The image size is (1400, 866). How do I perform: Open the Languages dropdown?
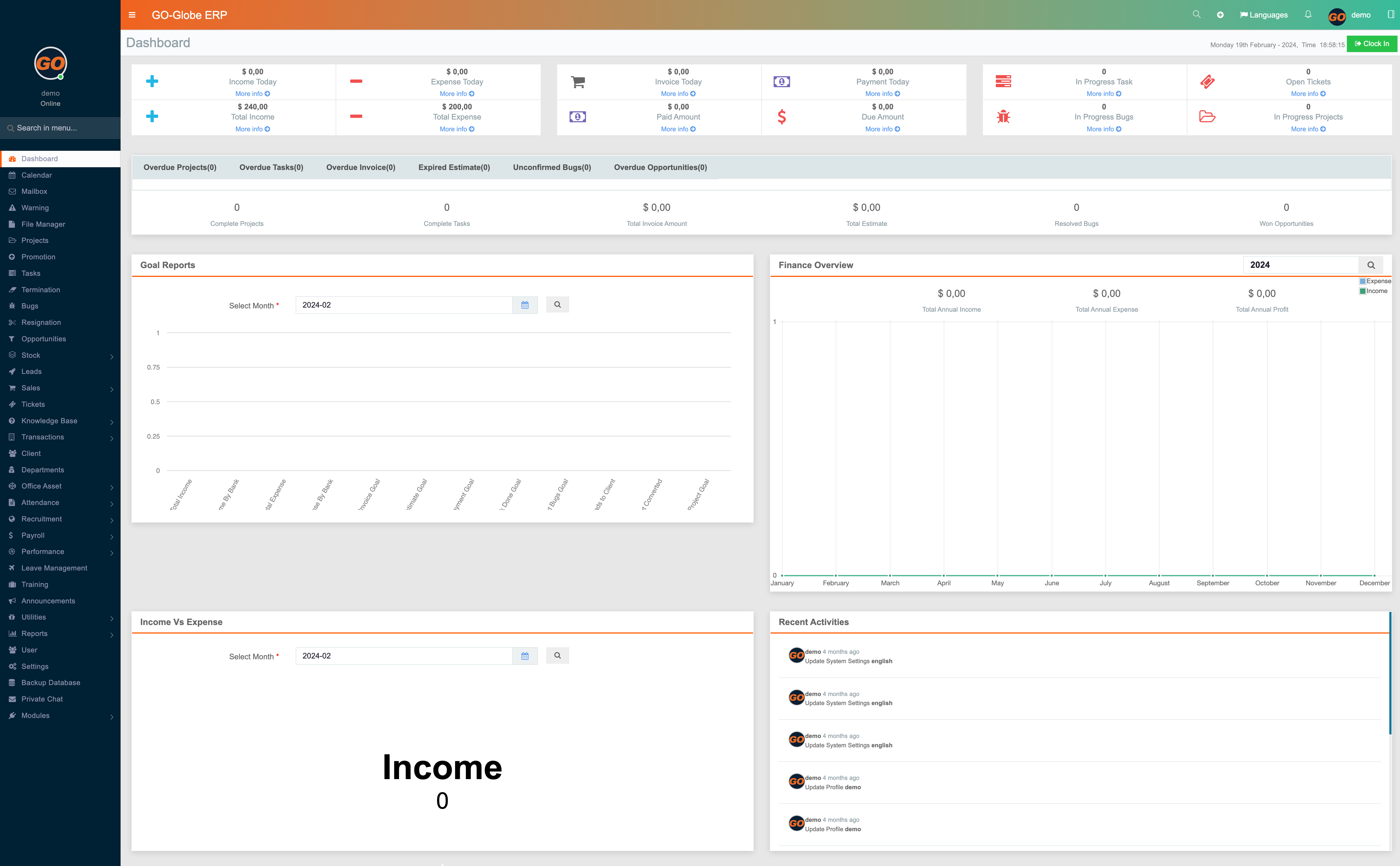(x=1263, y=15)
